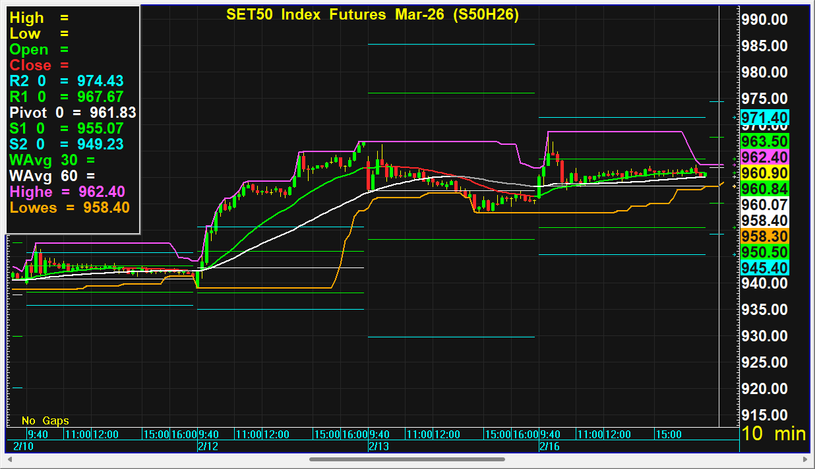815x469 pixels.
Task: Select the WAvg 60 legend entry
Action: (x=40, y=176)
